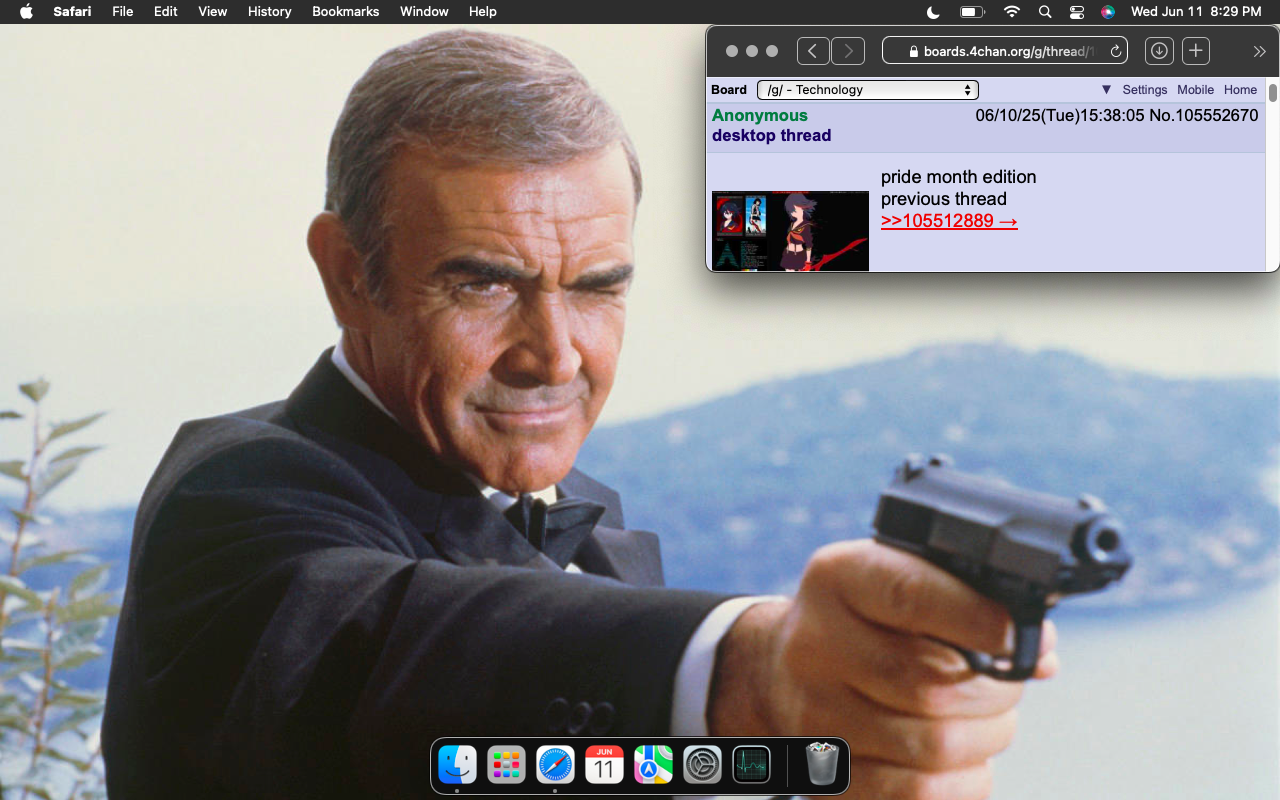1280x800 pixels.
Task: Open the Board selection dropdown
Action: 868,90
